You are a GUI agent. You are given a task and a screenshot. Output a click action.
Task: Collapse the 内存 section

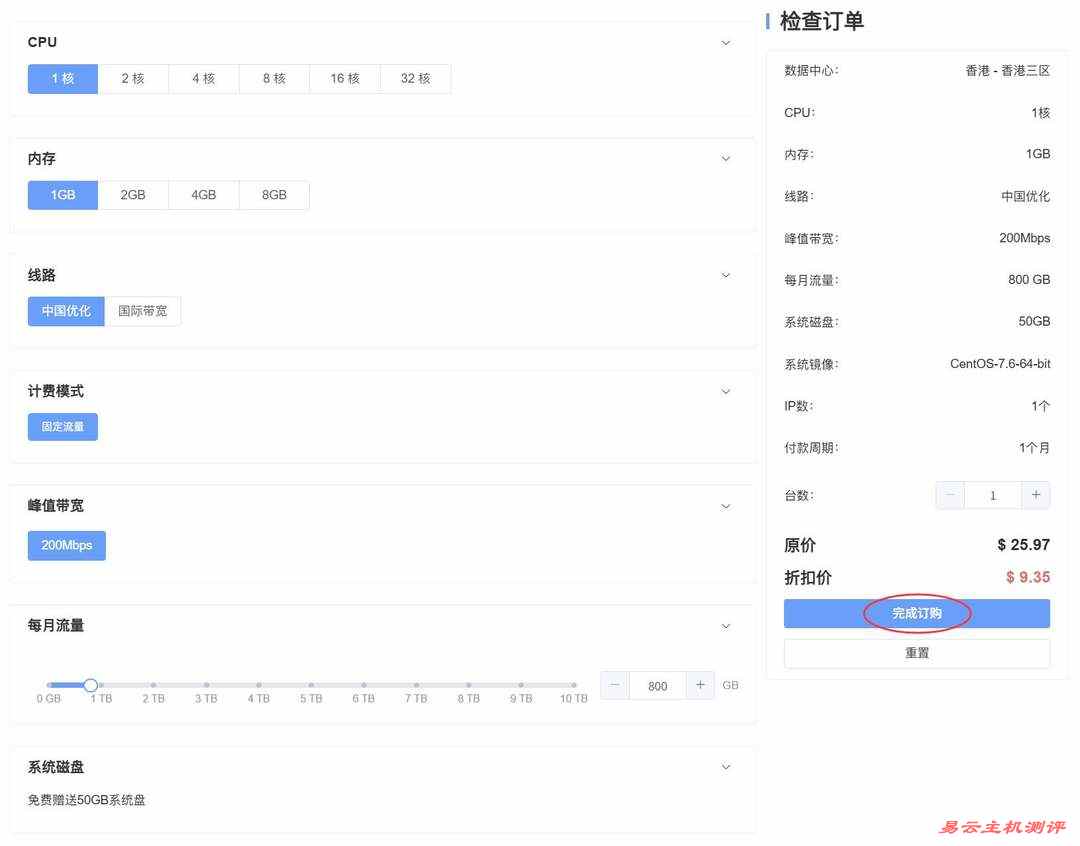(725, 158)
